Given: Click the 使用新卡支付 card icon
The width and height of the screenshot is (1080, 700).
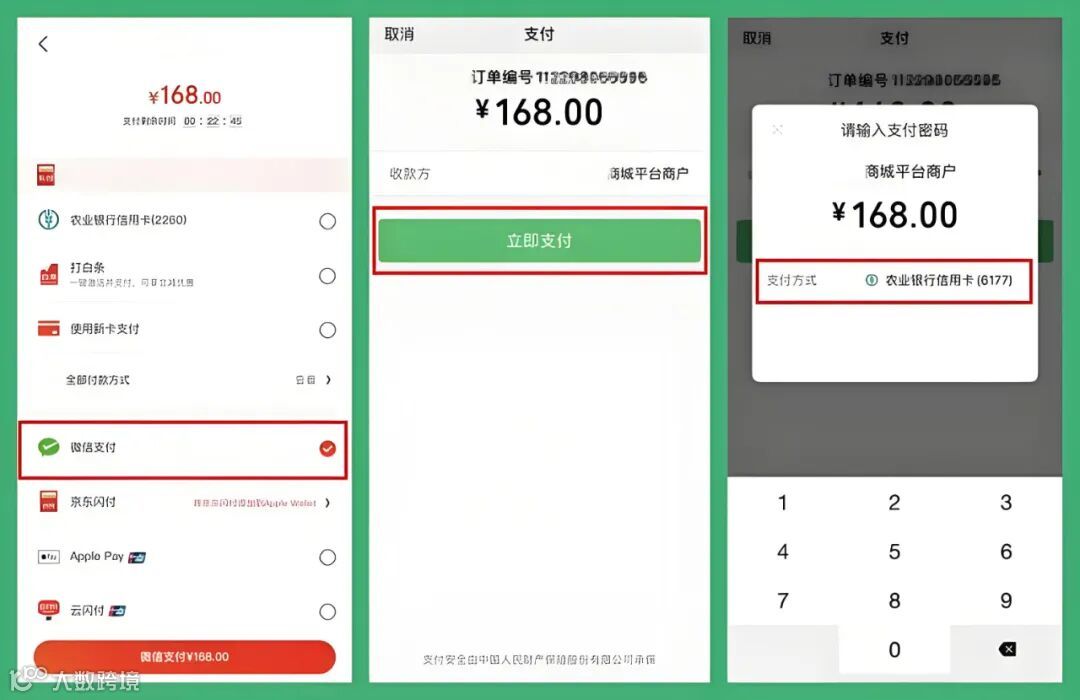Looking at the screenshot, I should point(48,329).
